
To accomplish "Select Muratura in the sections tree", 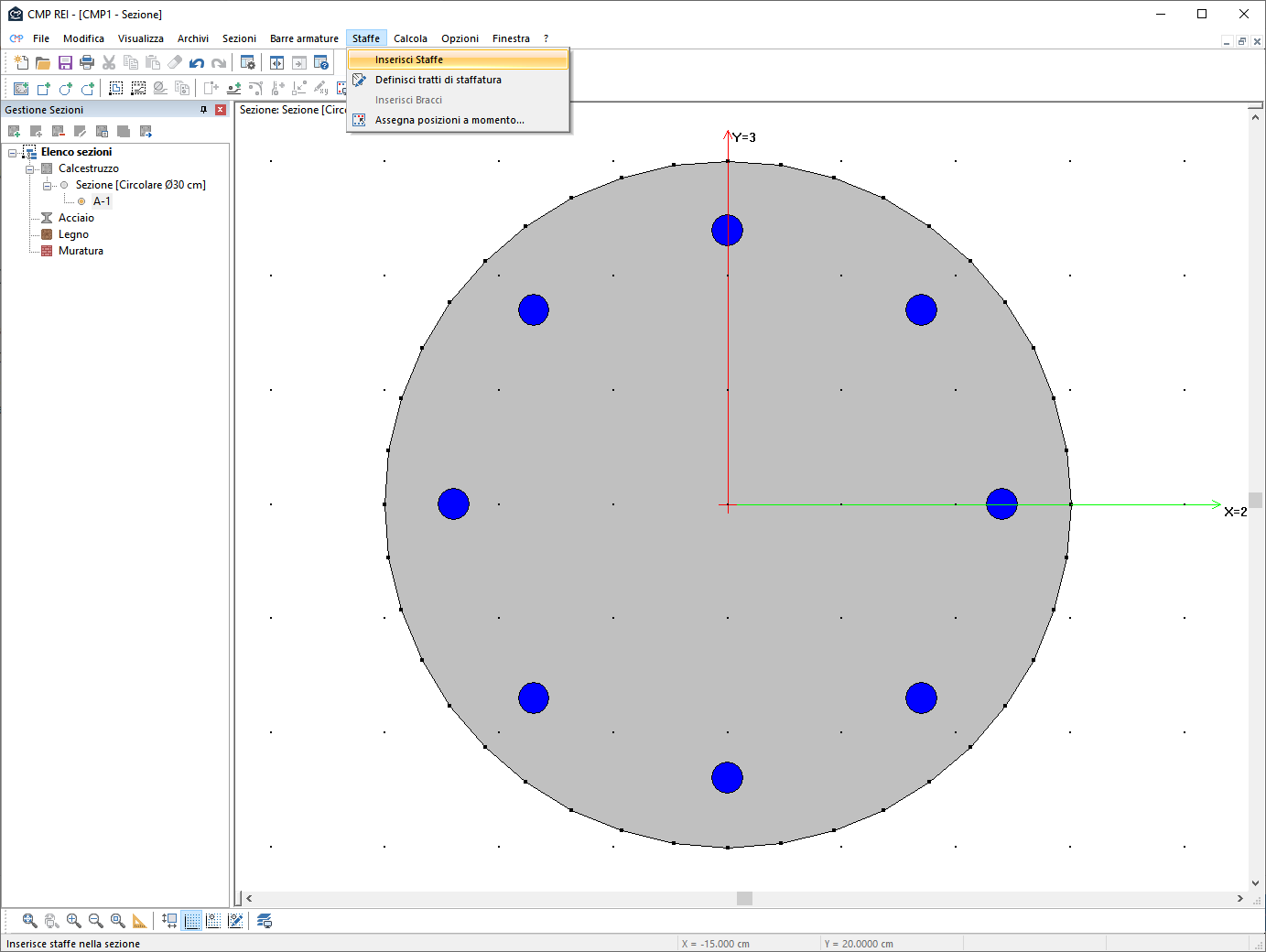I will pyautogui.click(x=81, y=251).
